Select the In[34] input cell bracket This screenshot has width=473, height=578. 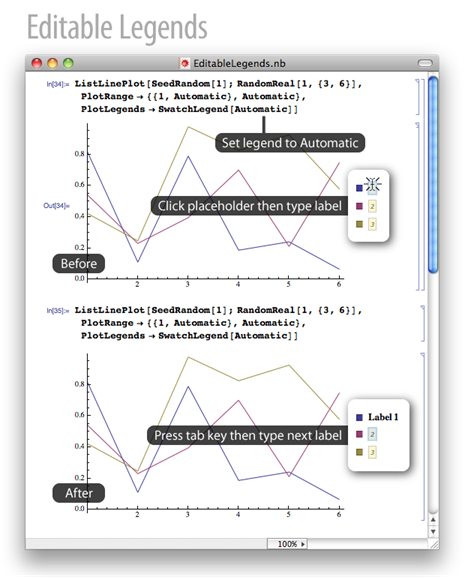point(418,97)
